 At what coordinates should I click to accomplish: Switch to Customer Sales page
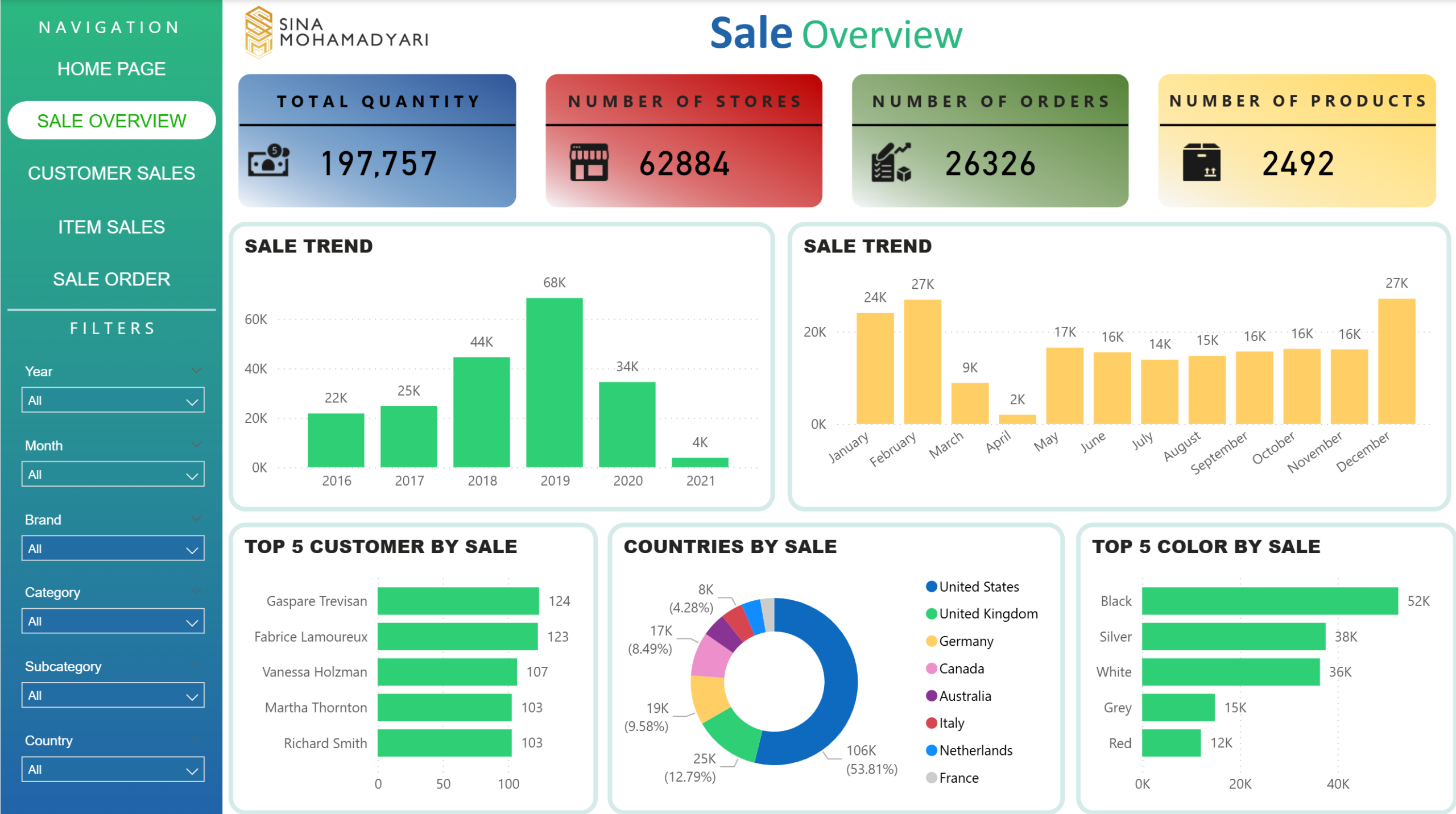(111, 173)
